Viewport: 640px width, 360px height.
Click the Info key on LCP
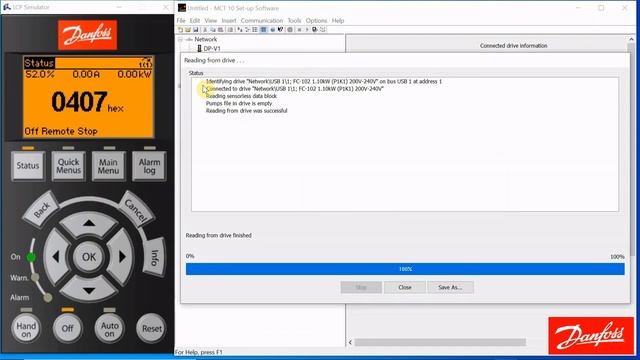pos(155,257)
